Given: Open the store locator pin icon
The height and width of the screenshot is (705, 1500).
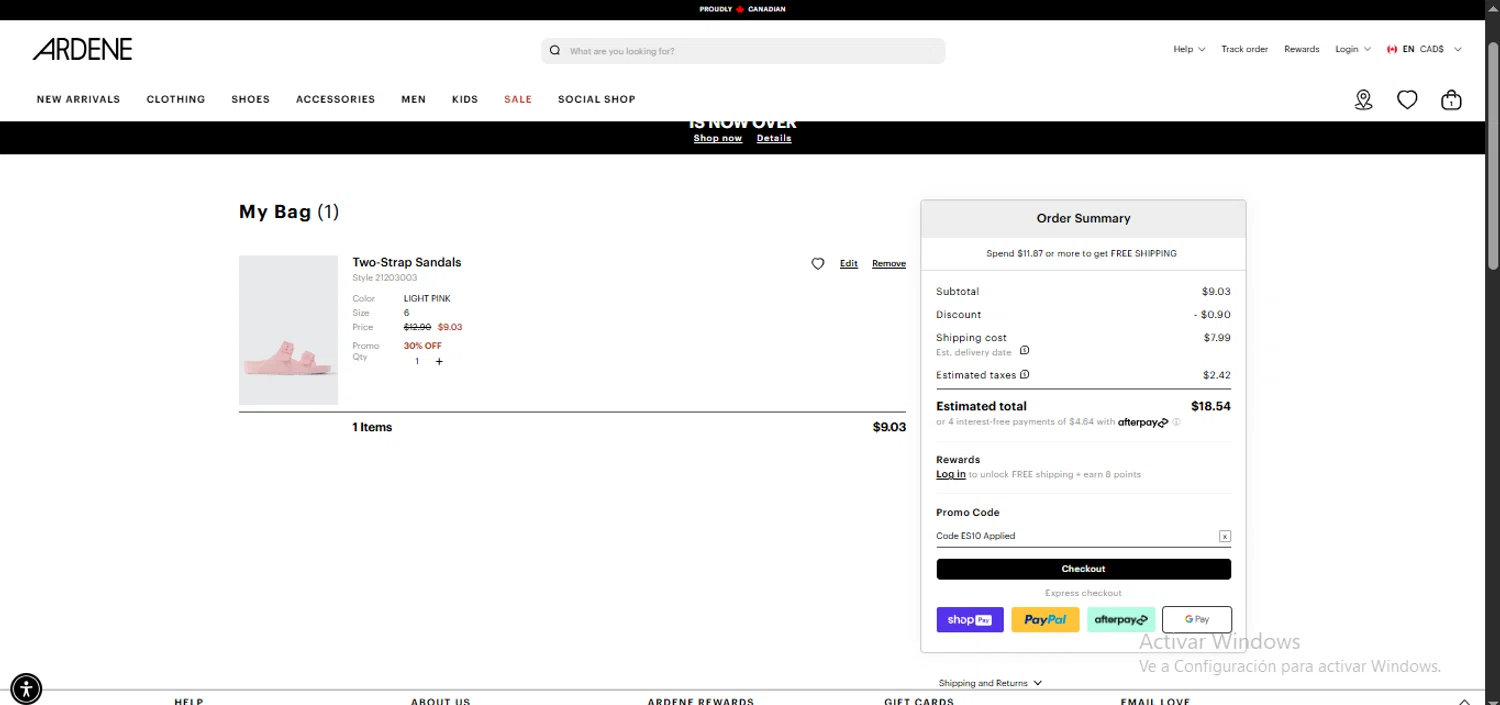Looking at the screenshot, I should click(1364, 99).
